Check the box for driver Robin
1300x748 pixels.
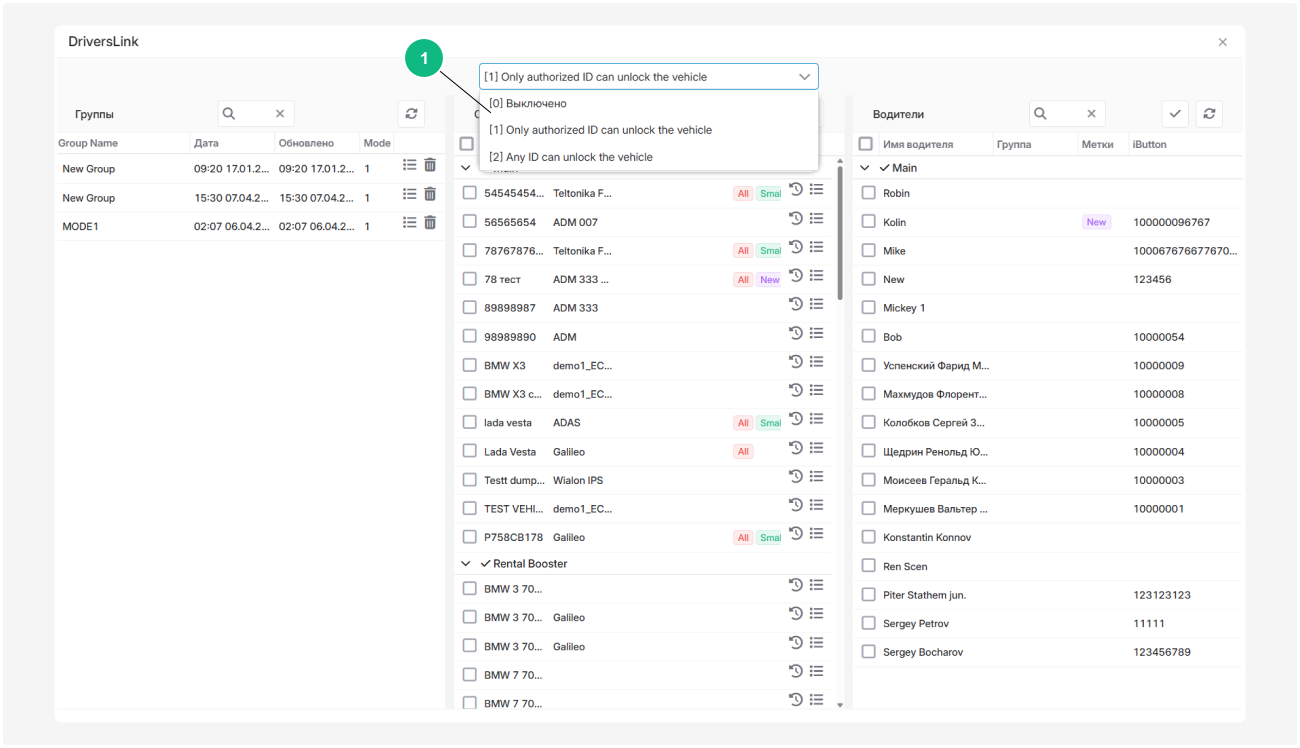point(868,193)
